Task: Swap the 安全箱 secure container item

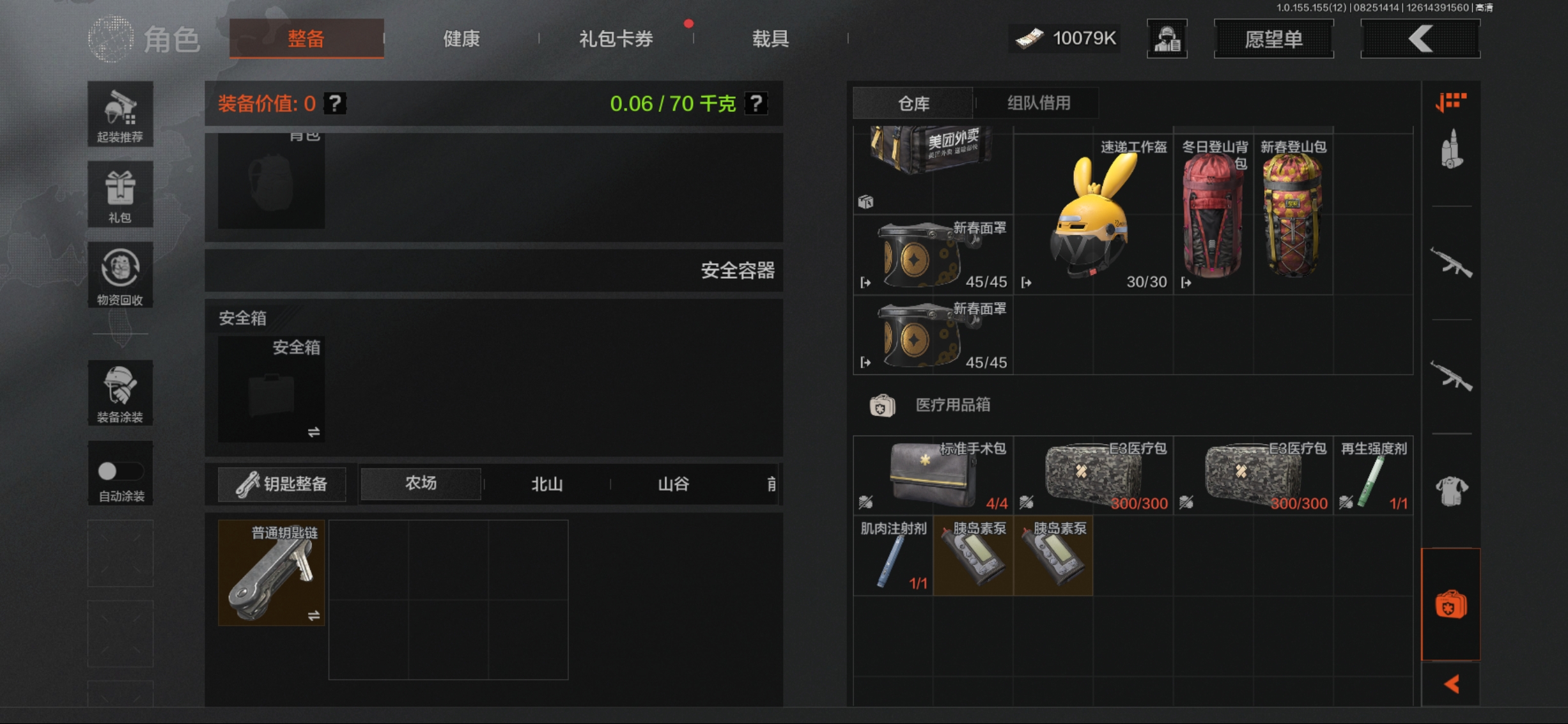Action: click(313, 432)
